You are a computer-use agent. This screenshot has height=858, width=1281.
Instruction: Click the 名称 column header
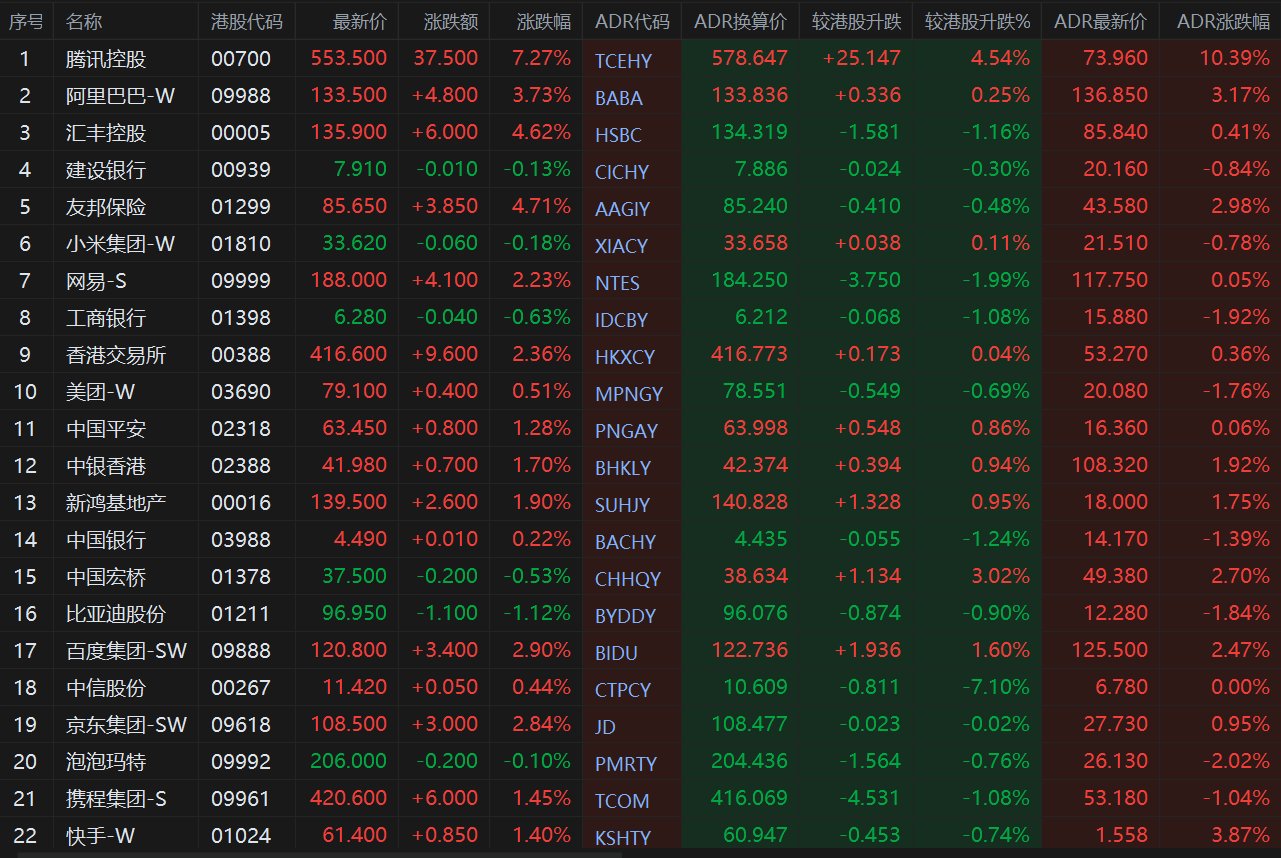84,21
